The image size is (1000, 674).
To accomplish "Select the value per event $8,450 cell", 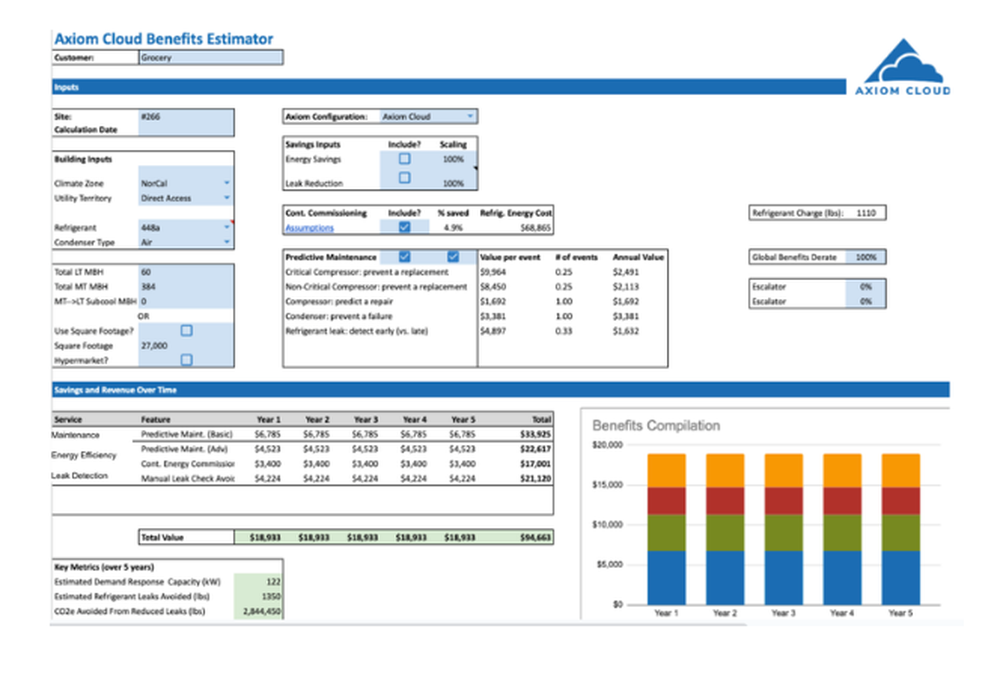I will 492,286.
